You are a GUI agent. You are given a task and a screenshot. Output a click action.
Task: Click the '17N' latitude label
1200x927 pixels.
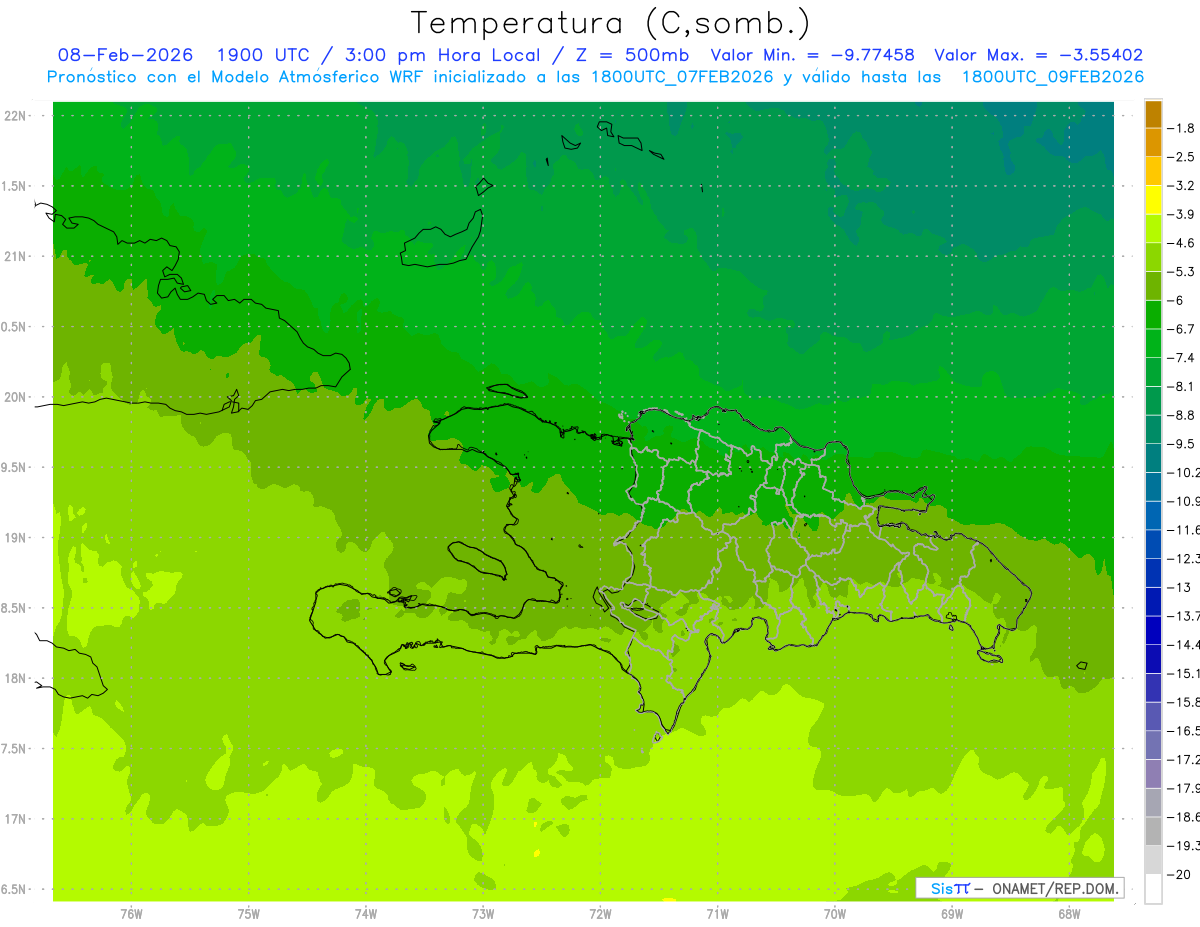17,819
